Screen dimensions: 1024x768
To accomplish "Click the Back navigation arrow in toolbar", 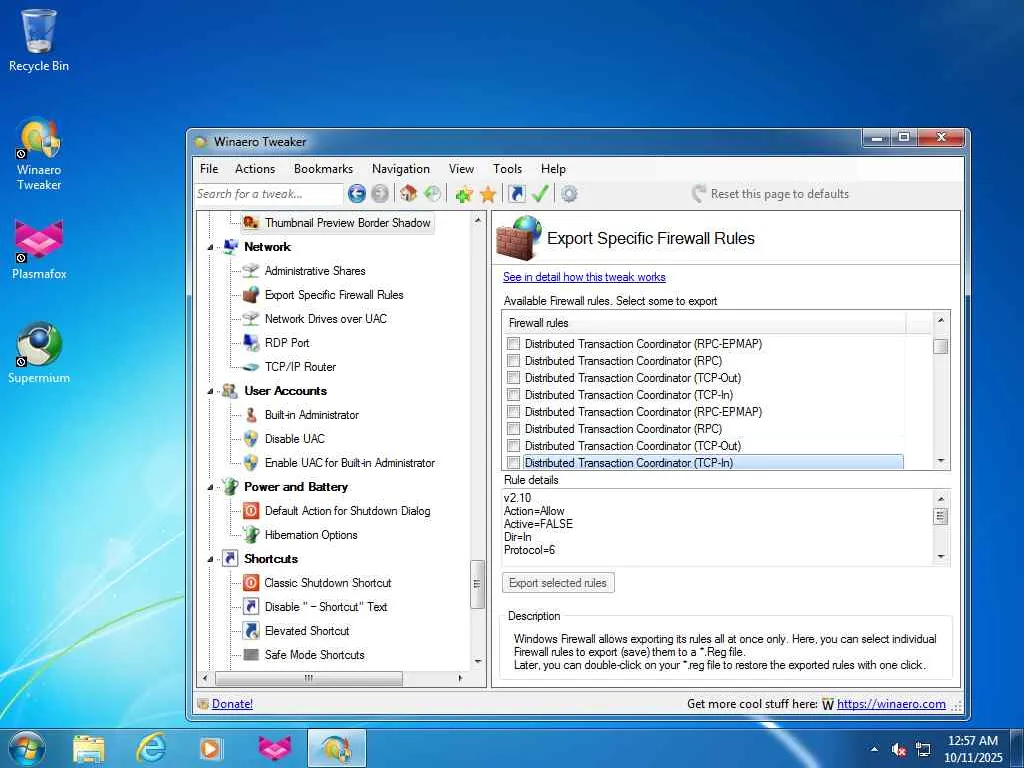I will pos(357,193).
